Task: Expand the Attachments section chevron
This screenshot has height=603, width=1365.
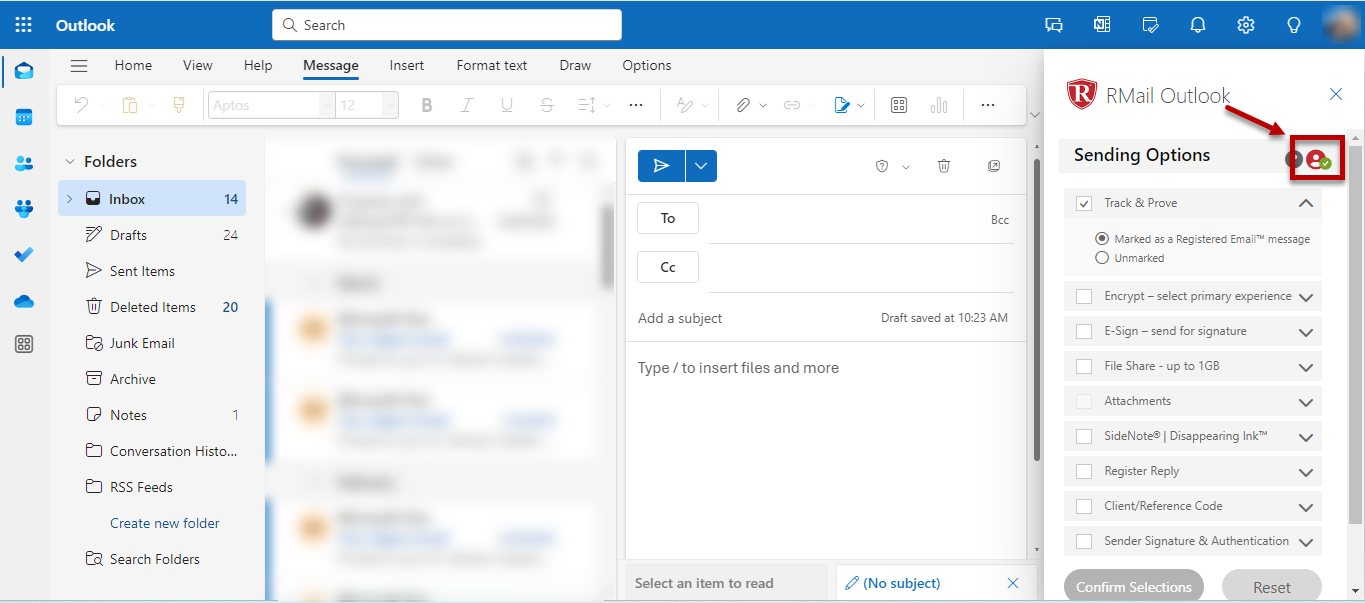Action: 1306,402
